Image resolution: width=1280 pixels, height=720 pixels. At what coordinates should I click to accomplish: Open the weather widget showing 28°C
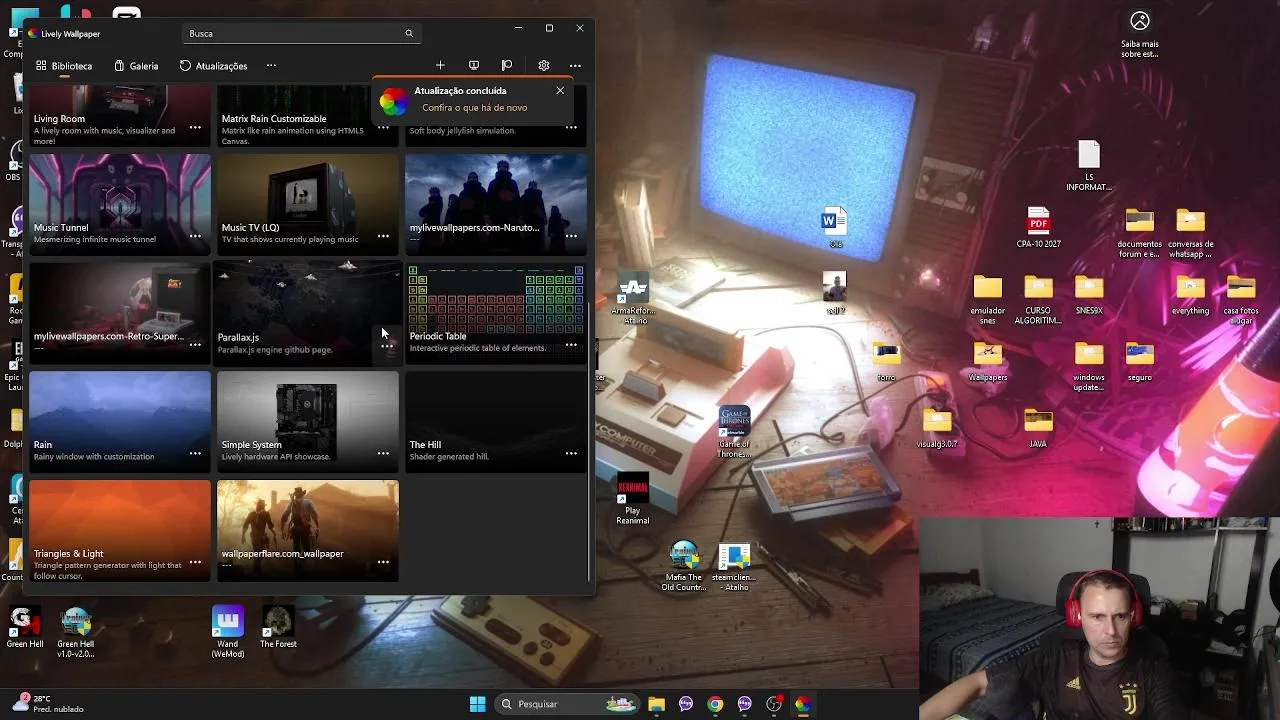(x=50, y=704)
